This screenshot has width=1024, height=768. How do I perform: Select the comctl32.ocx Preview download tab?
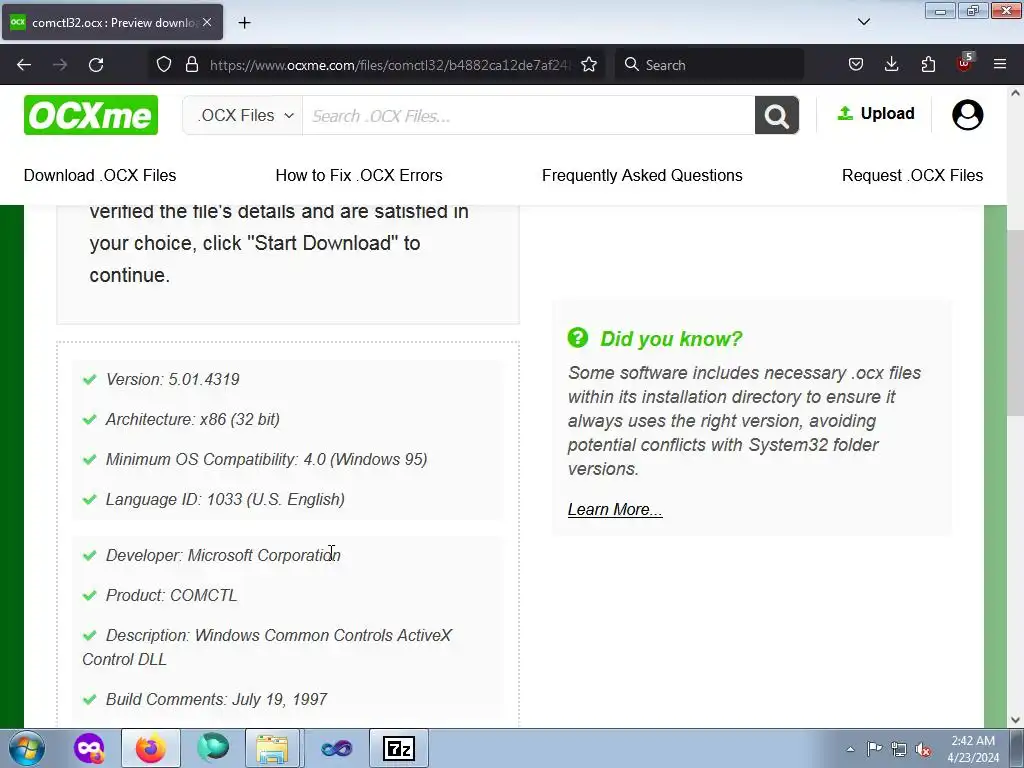[112, 22]
